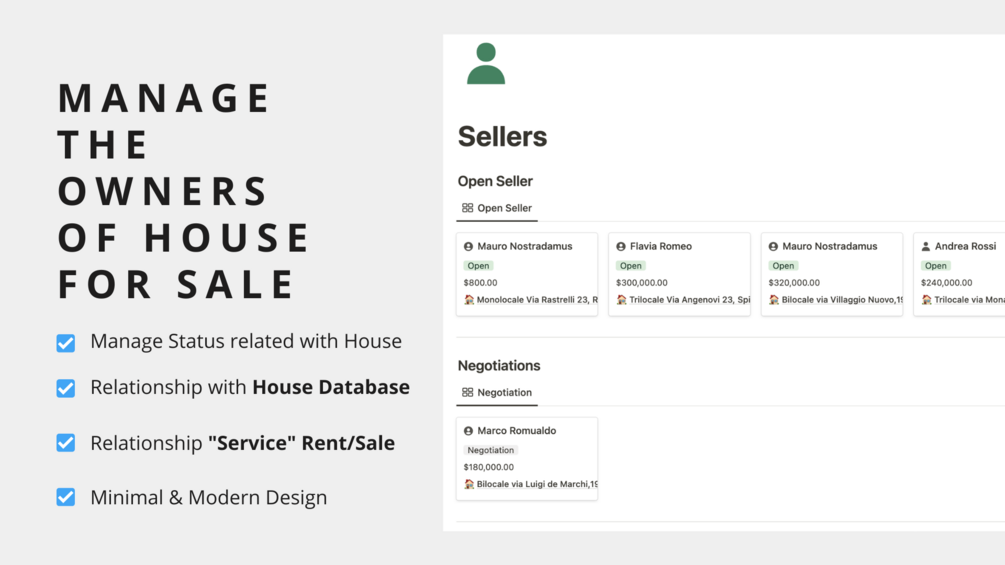Switch to the Negotiation view tab
This screenshot has width=1005, height=565.
tap(497, 393)
